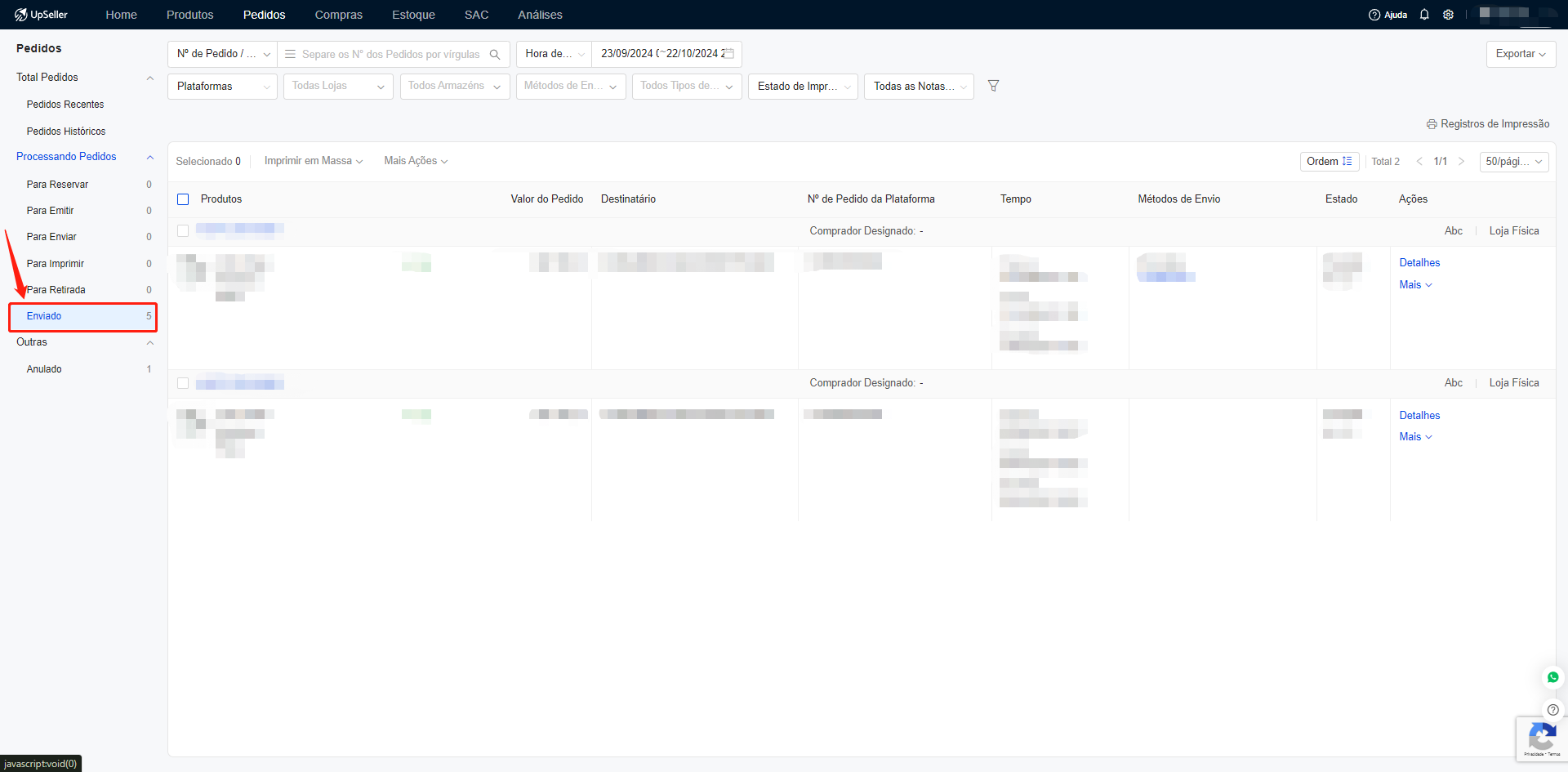
Task: Open Mais Ações menu
Action: pos(416,161)
